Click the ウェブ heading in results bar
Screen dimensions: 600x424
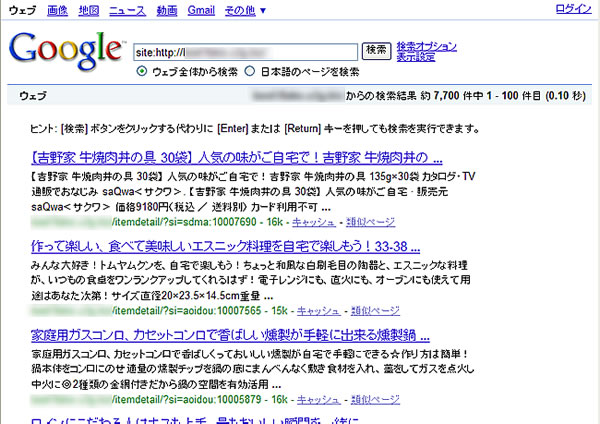33,96
